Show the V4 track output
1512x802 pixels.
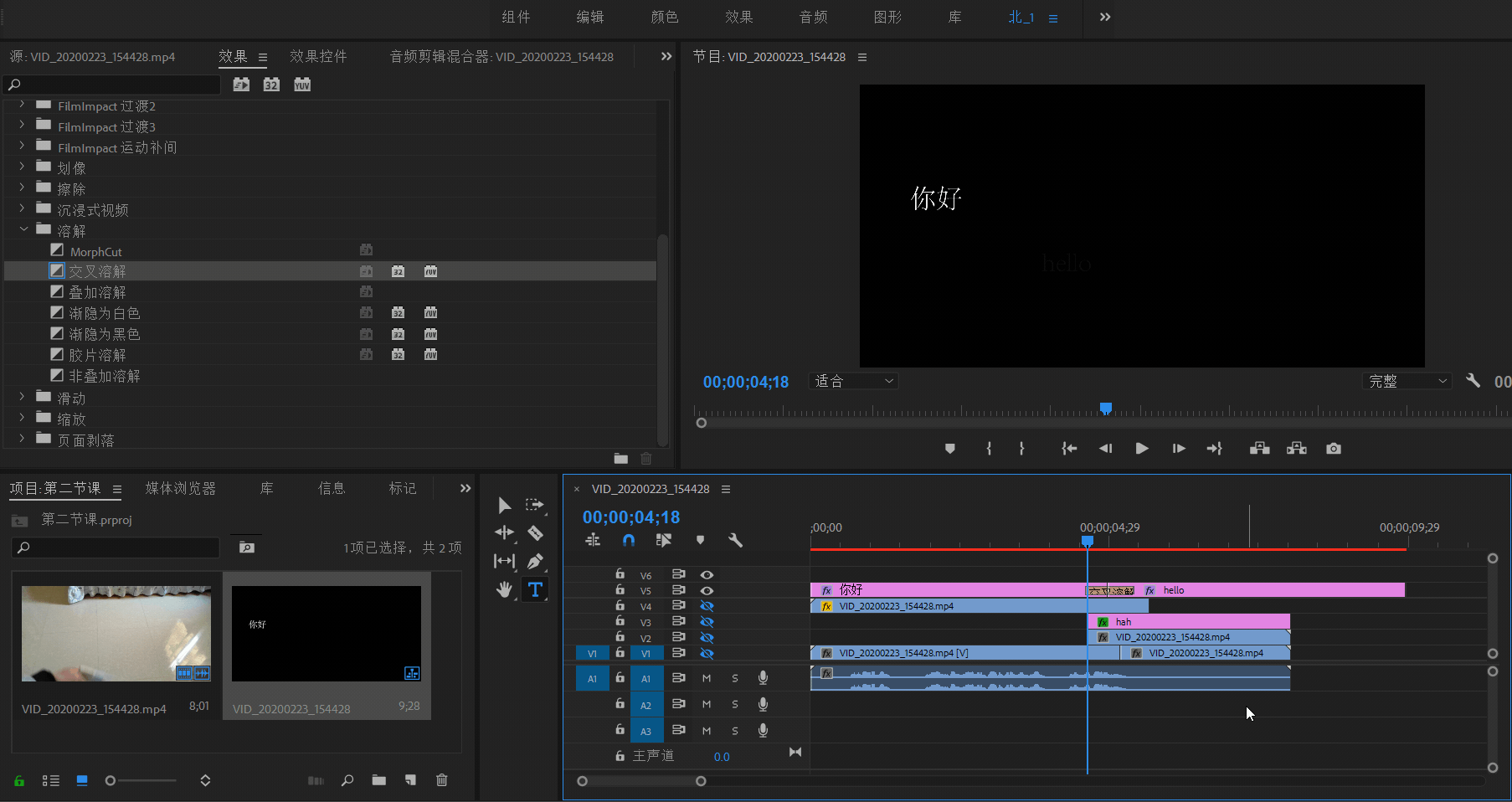(707, 606)
